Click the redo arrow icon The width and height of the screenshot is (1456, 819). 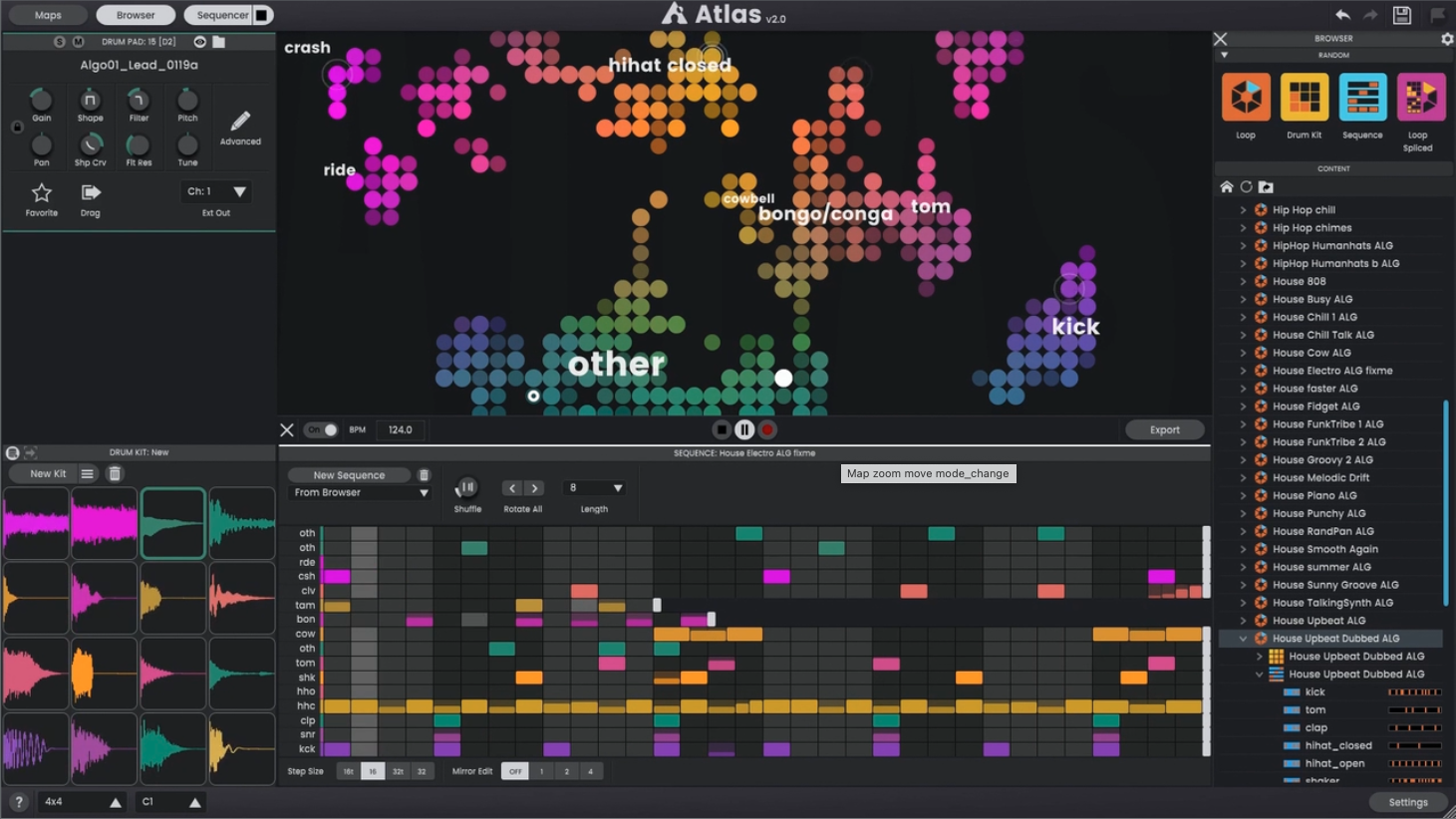pos(1370,15)
